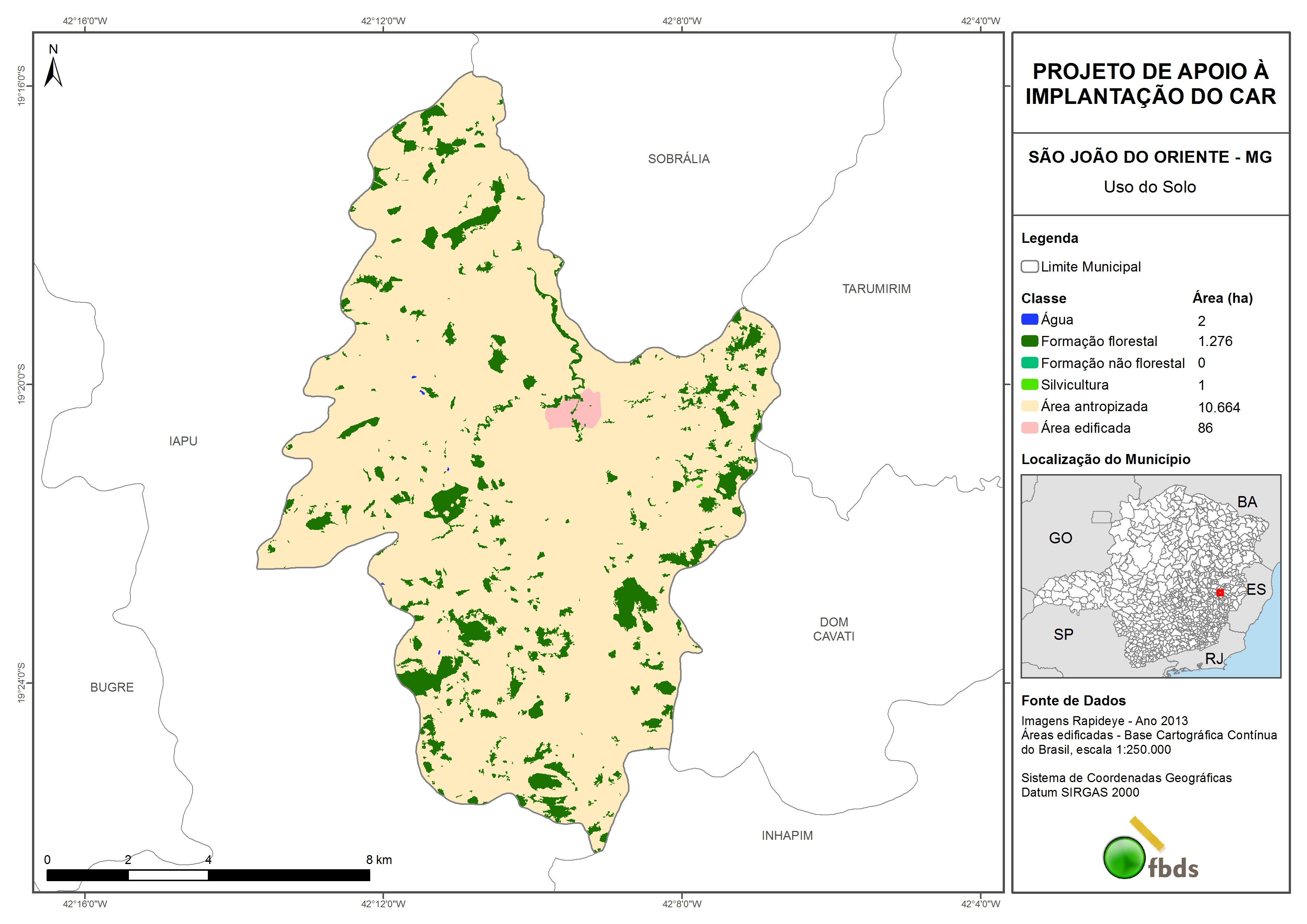Click the red marker on the location map
1307x924 pixels.
(1220, 593)
